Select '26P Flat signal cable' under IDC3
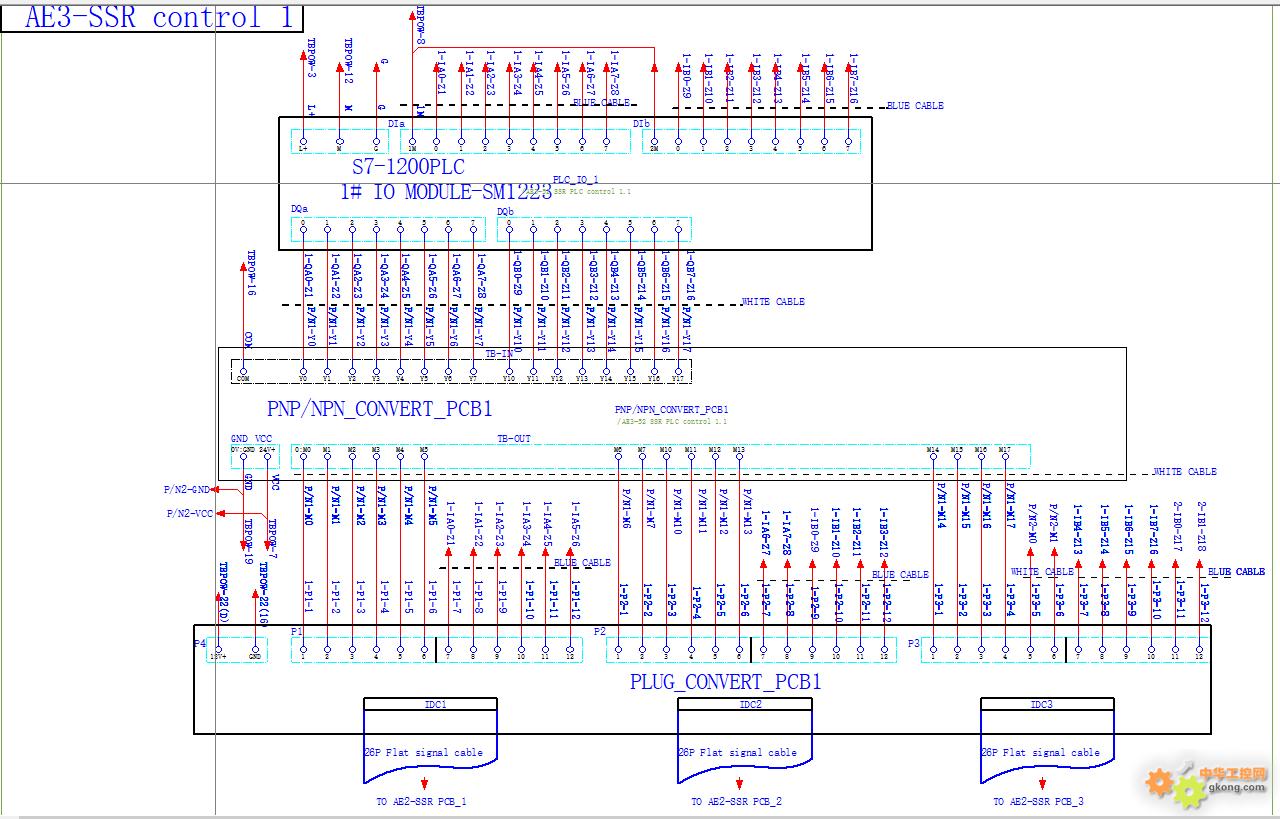Viewport: 1280px width, 819px height. click(1040, 752)
